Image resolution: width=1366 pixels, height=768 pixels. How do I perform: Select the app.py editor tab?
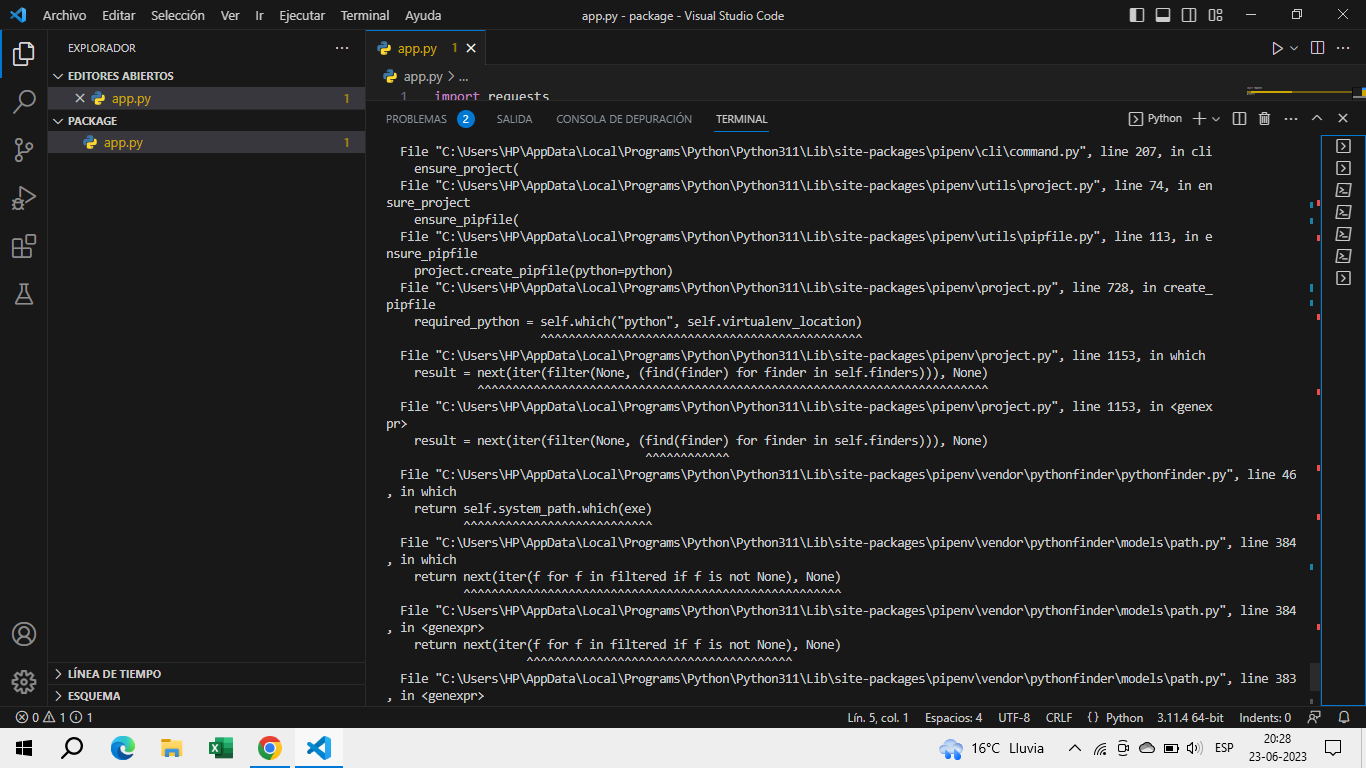(418, 48)
